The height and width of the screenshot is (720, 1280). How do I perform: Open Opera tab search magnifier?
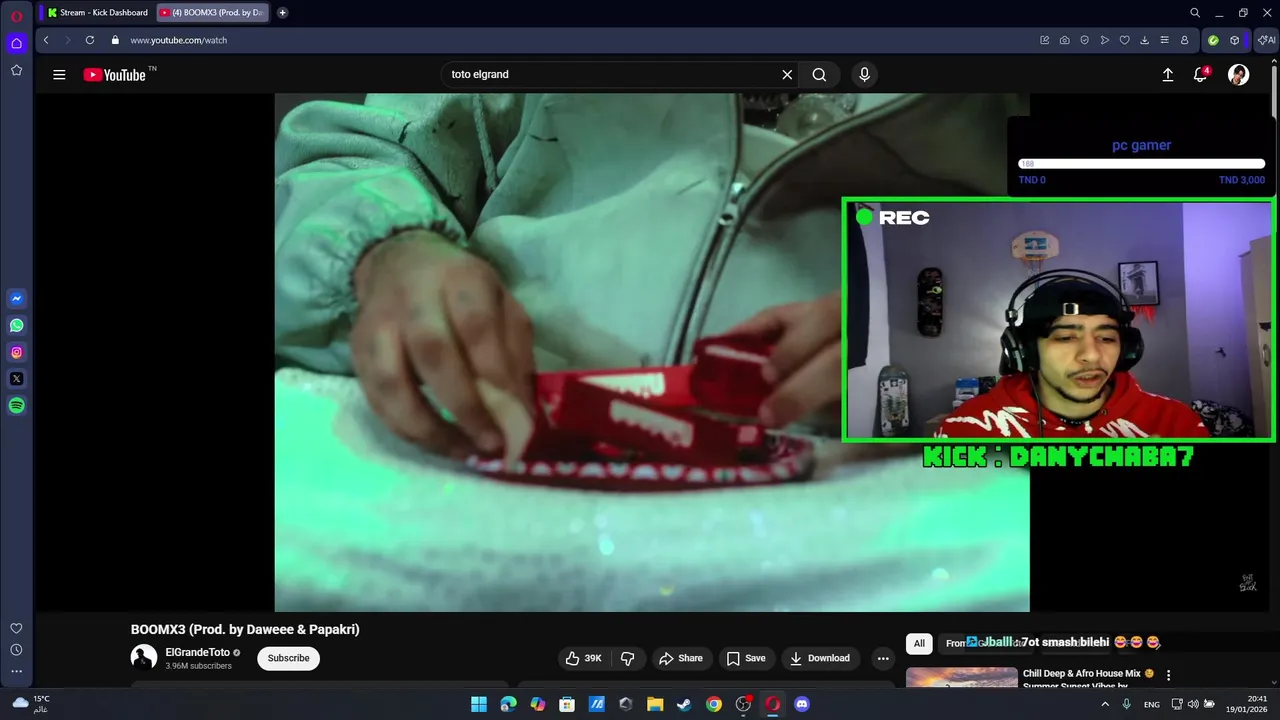click(x=1195, y=12)
